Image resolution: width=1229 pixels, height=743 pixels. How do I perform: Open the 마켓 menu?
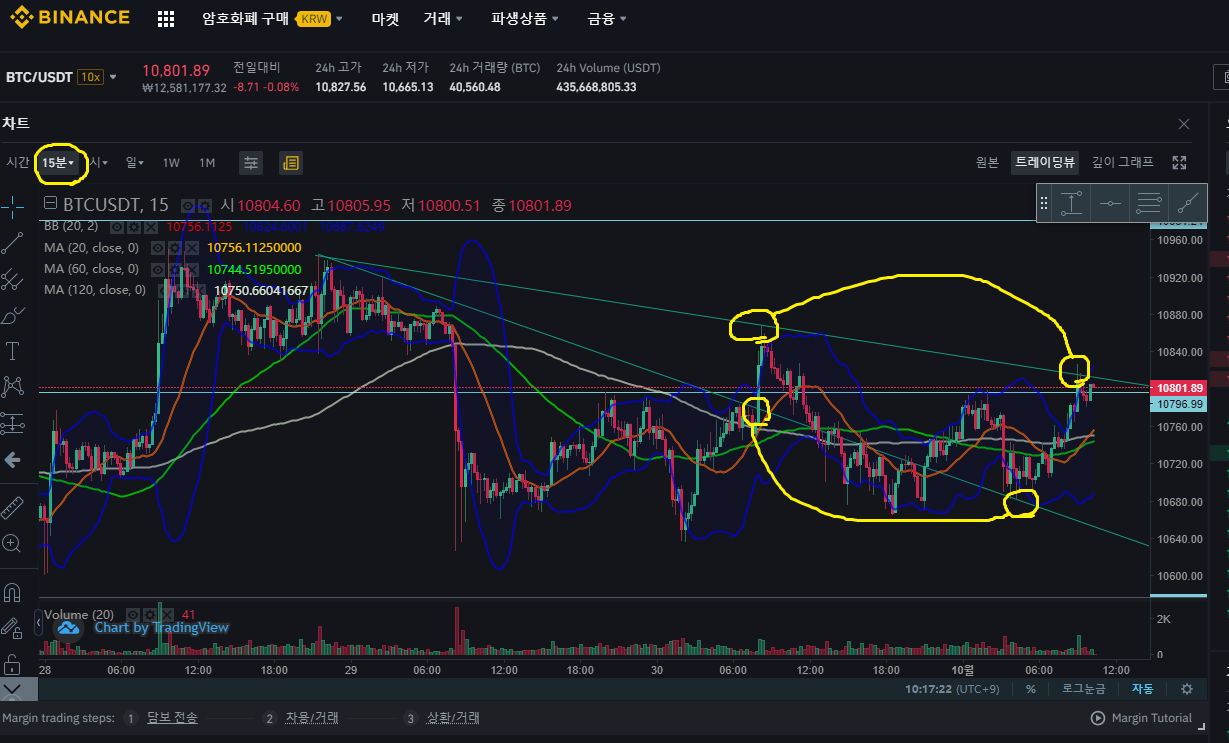[x=385, y=19]
